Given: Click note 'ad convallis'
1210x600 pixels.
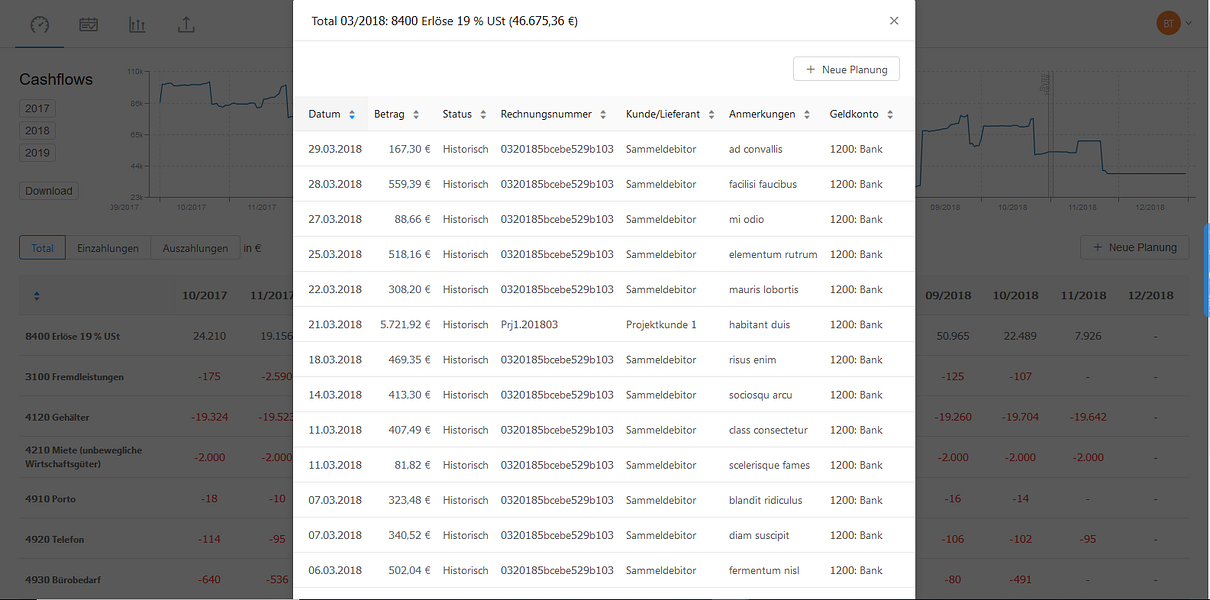Looking at the screenshot, I should 756,149.
